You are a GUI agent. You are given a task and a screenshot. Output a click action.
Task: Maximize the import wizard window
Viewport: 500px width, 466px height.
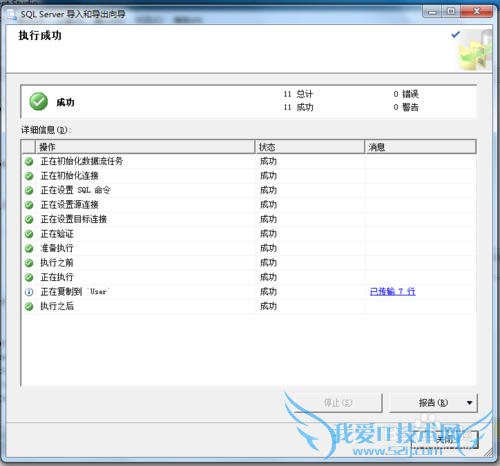click(451, 12)
